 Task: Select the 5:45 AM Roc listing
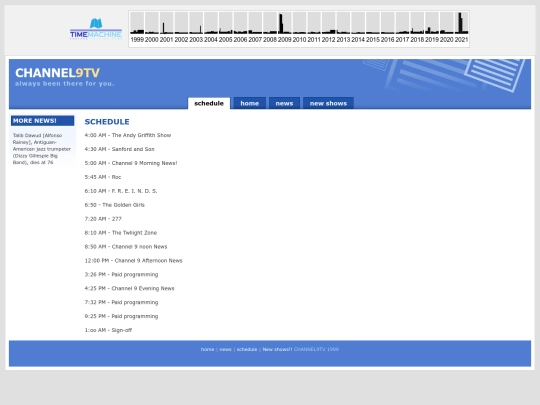103,177
